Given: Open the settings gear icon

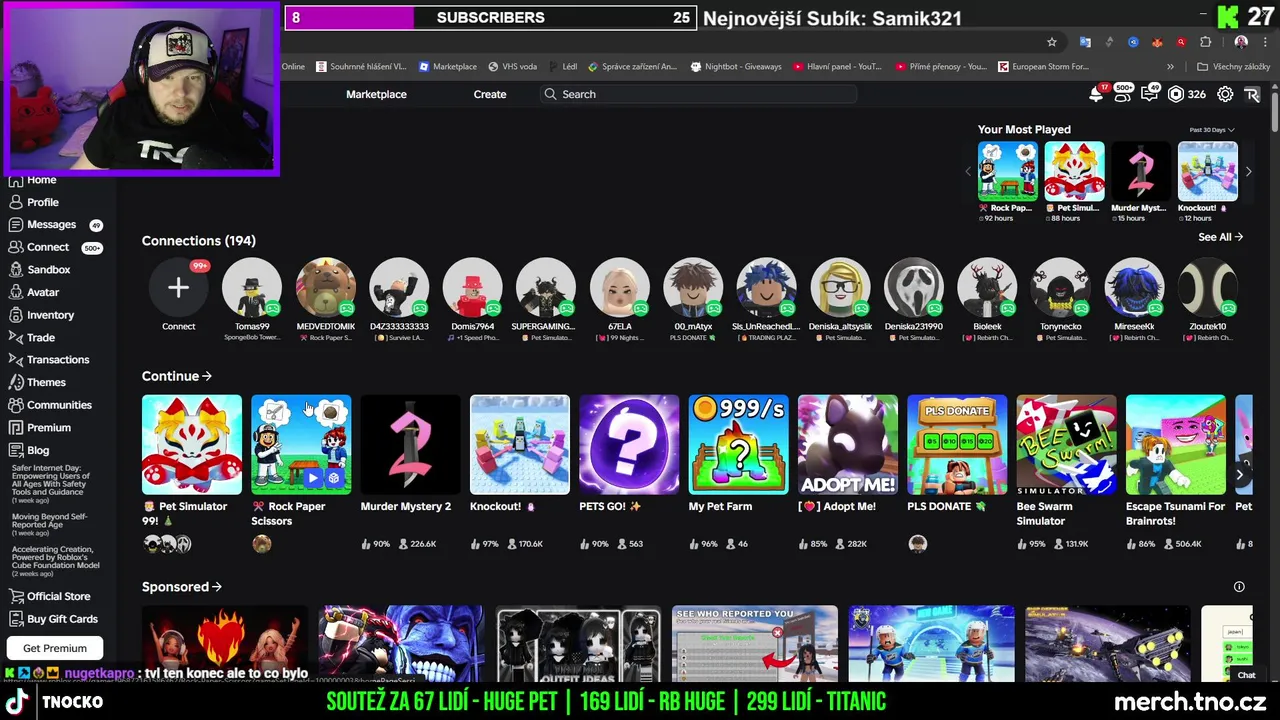Looking at the screenshot, I should coord(1225,94).
